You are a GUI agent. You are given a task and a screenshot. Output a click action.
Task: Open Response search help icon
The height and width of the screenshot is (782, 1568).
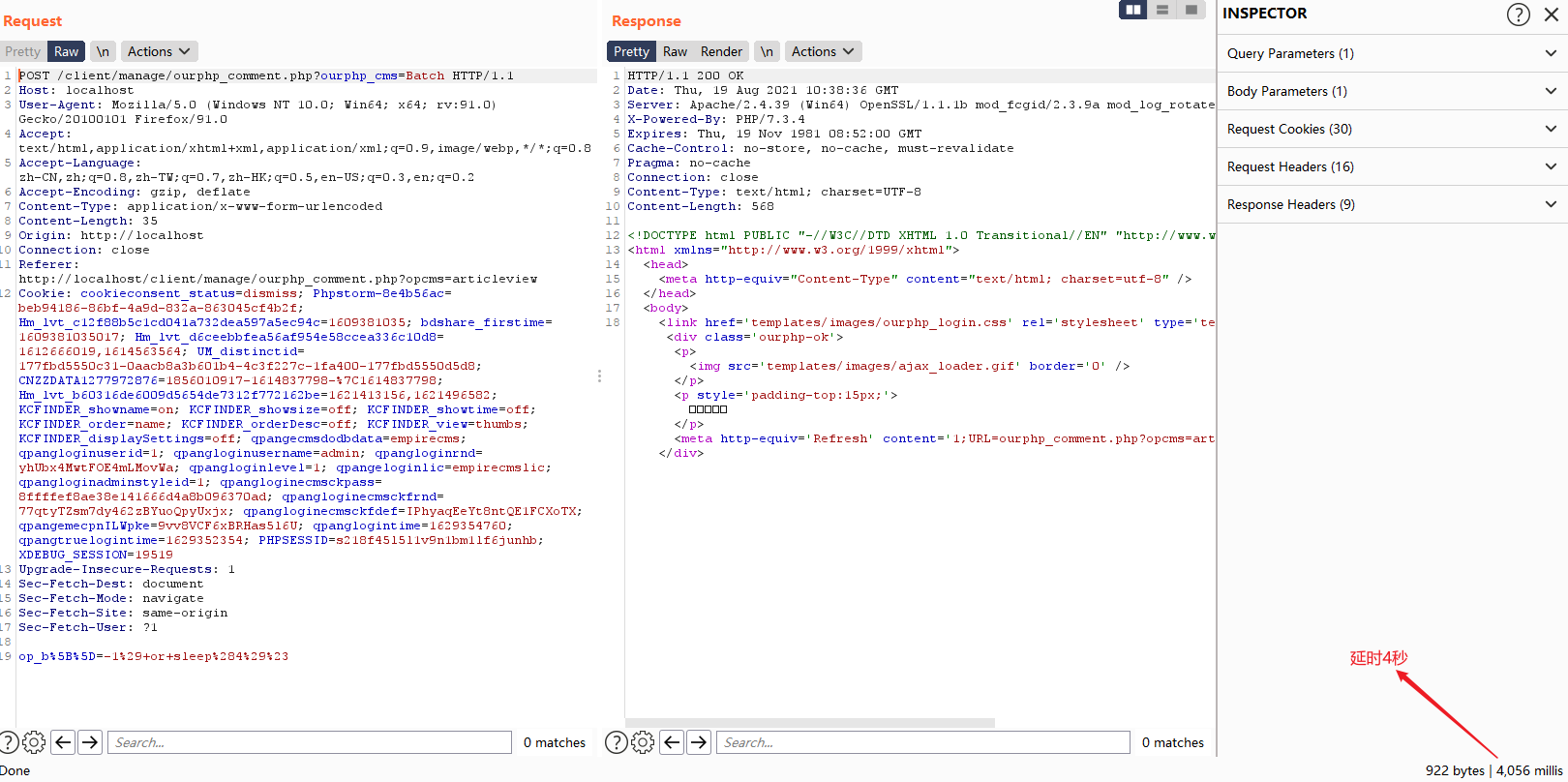[x=616, y=742]
